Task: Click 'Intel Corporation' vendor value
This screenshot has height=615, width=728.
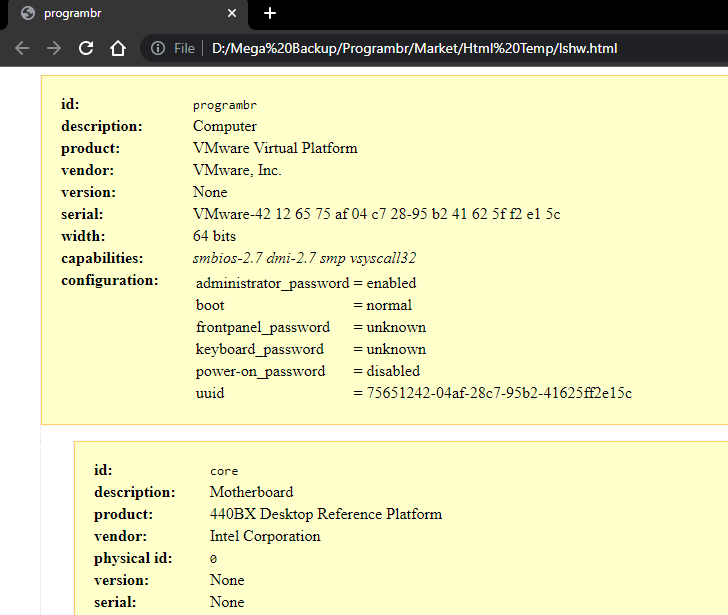Action: click(x=265, y=536)
